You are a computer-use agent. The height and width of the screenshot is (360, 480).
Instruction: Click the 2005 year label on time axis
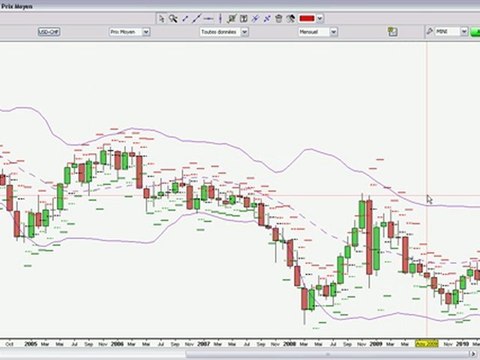point(31,344)
